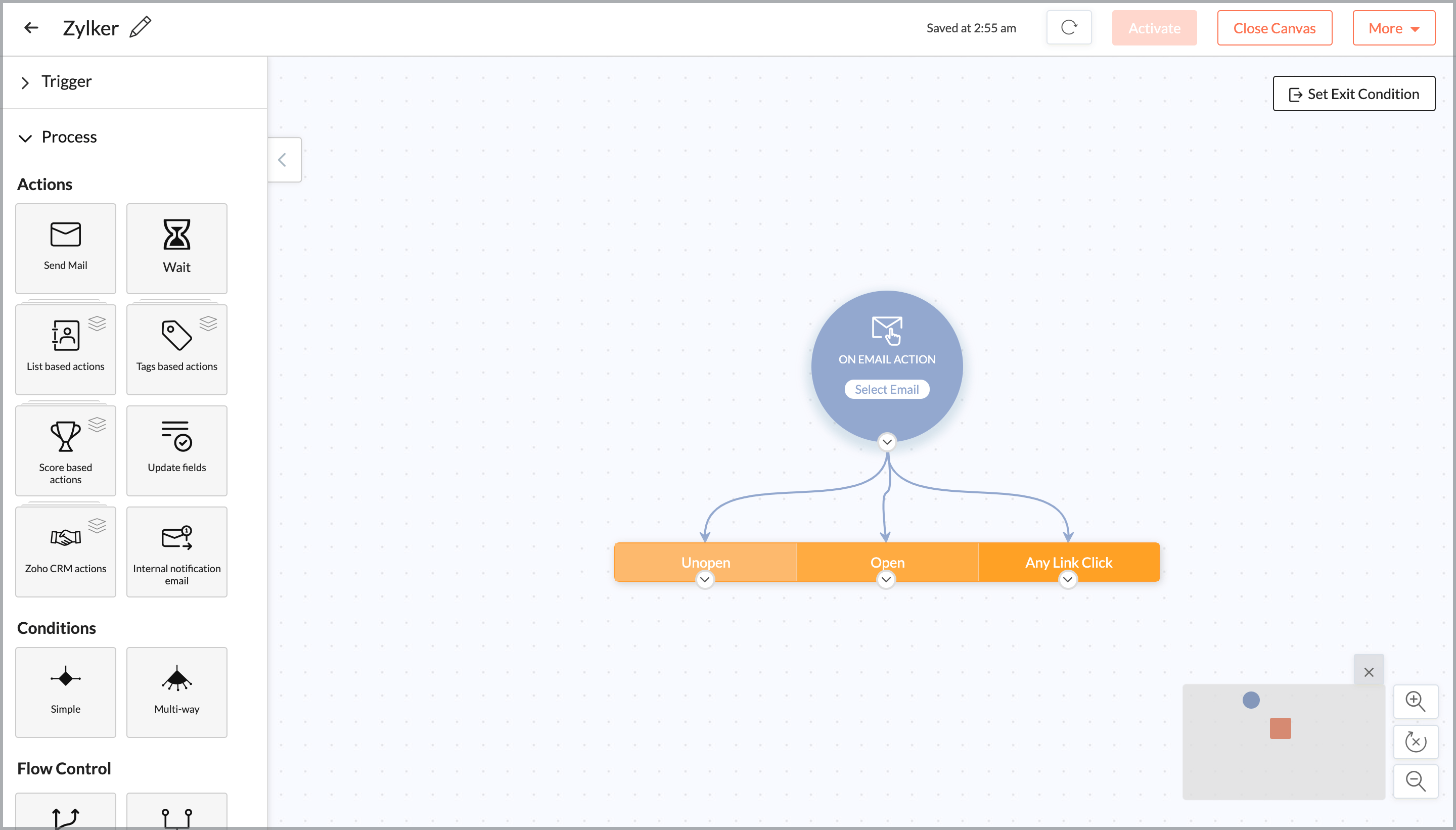Click the refresh icon button
Viewport: 1456px width, 830px height.
(1069, 27)
